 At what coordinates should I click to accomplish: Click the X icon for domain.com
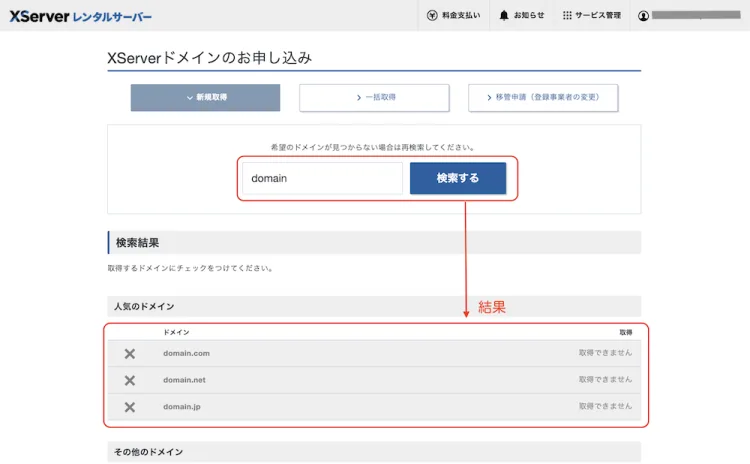tap(130, 354)
